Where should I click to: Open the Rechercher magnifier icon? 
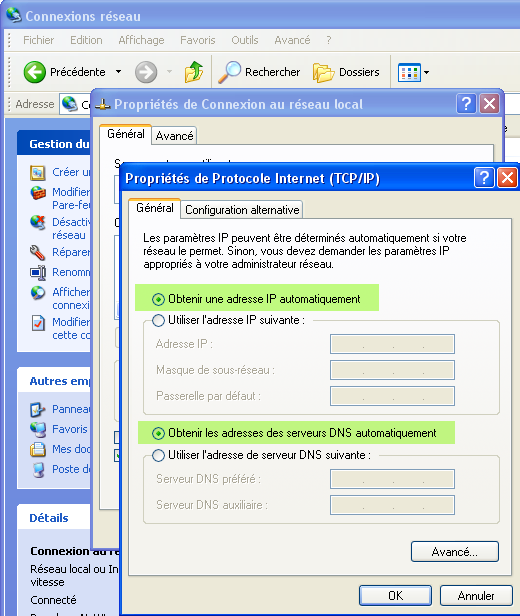pos(229,72)
